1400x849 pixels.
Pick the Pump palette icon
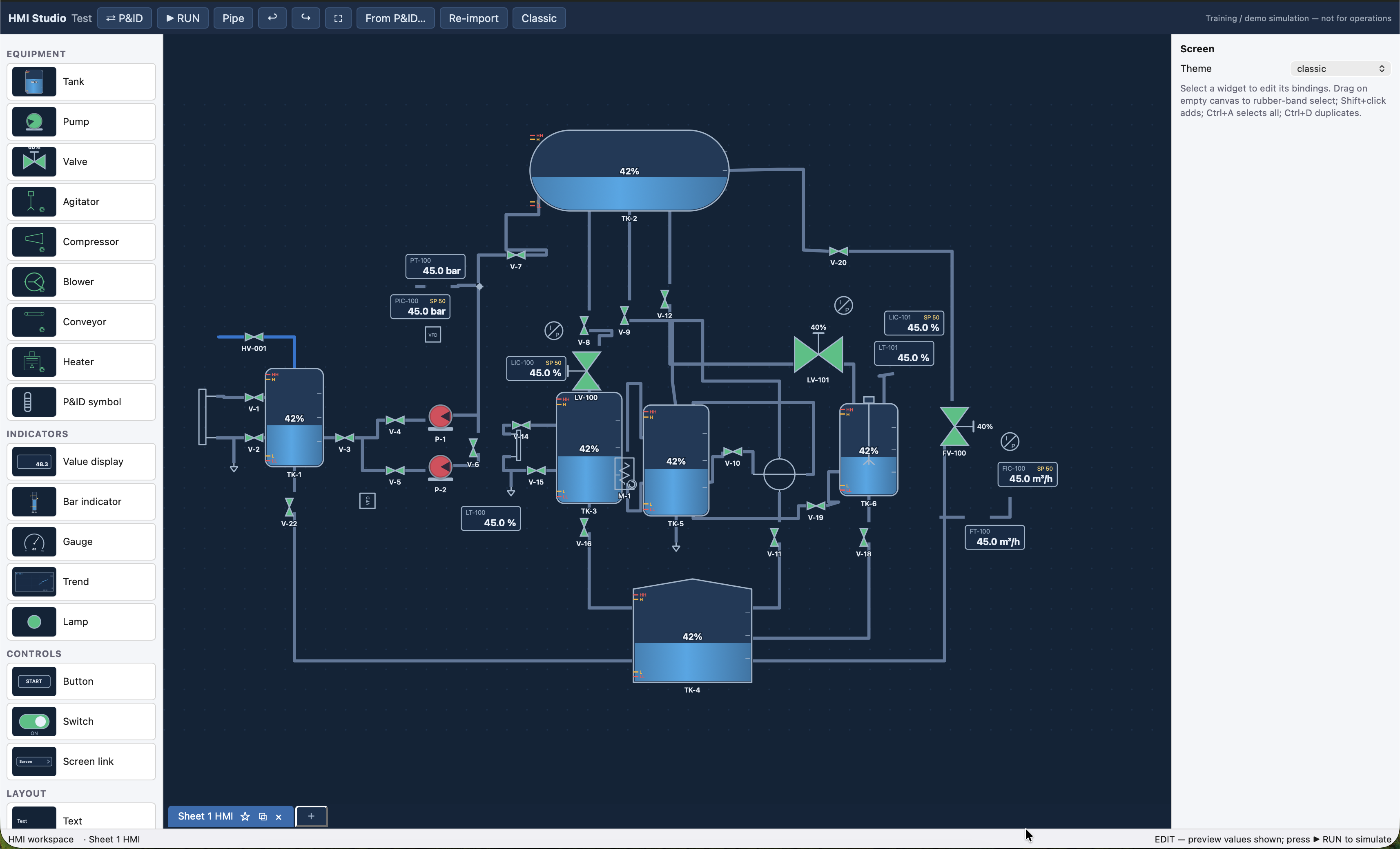pos(34,122)
